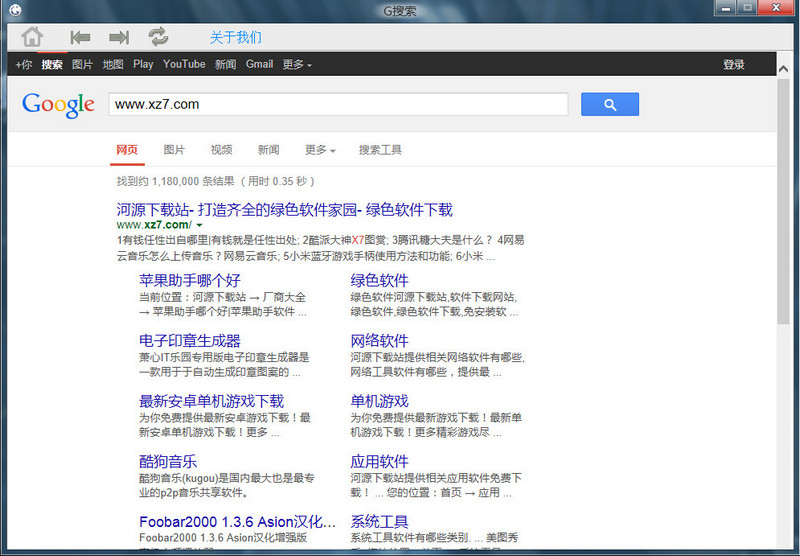Expand green arrow beside www.xz7.com/ URL
Image resolution: width=800 pixels, height=556 pixels.
pos(199,225)
